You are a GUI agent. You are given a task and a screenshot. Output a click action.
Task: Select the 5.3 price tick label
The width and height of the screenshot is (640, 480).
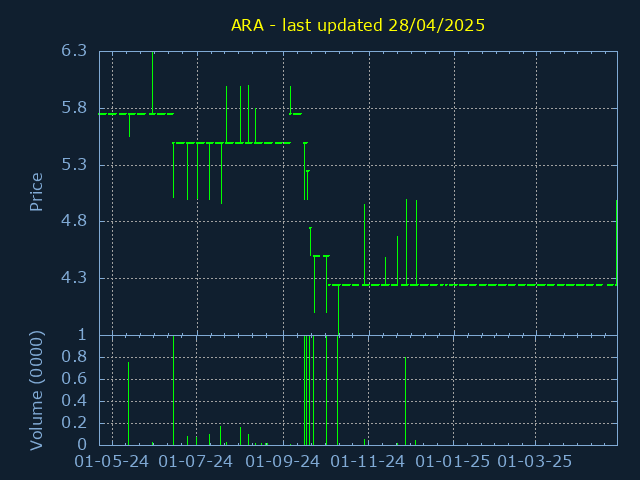(x=74, y=164)
